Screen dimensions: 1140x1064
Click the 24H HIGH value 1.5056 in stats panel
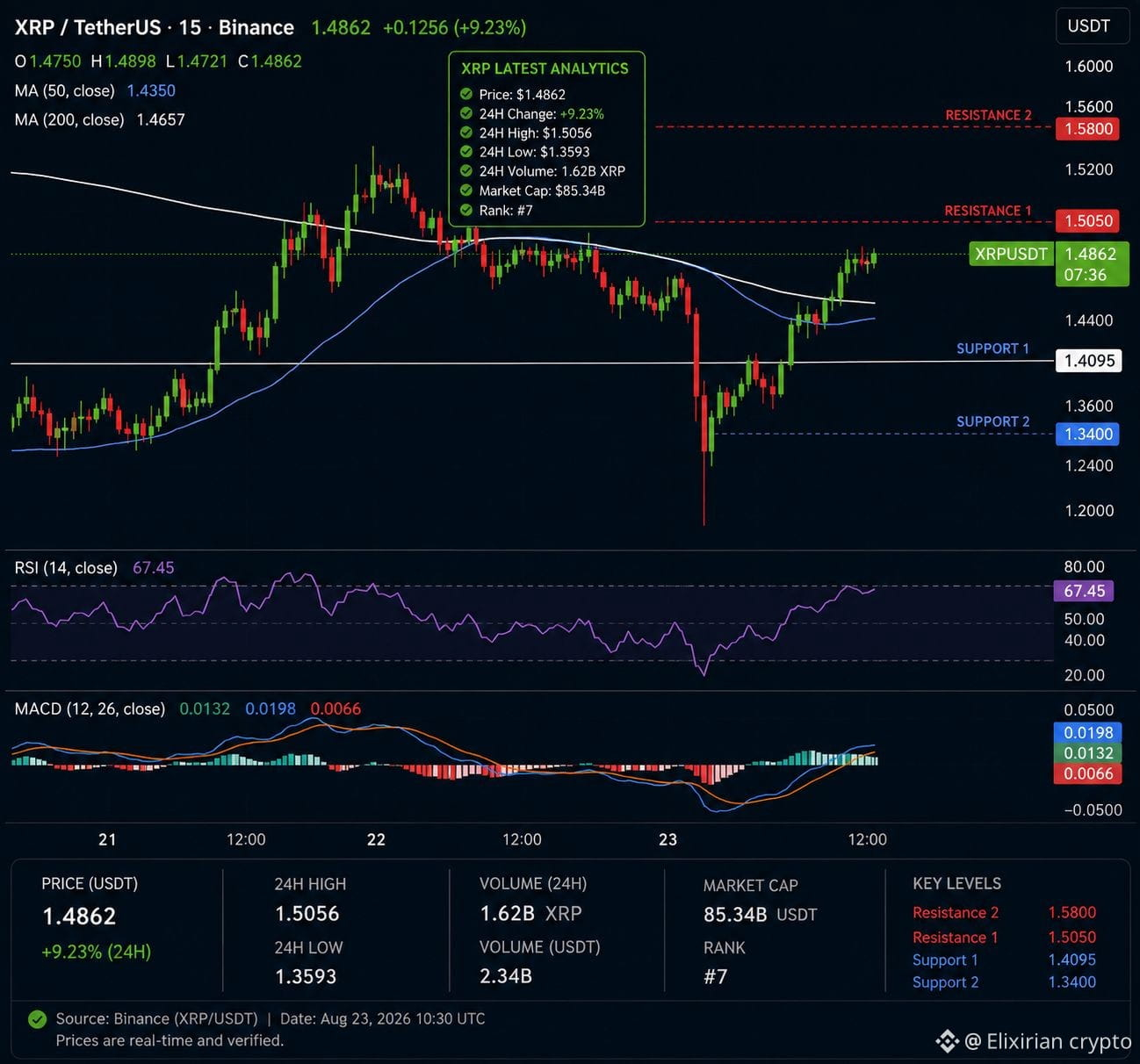point(307,914)
